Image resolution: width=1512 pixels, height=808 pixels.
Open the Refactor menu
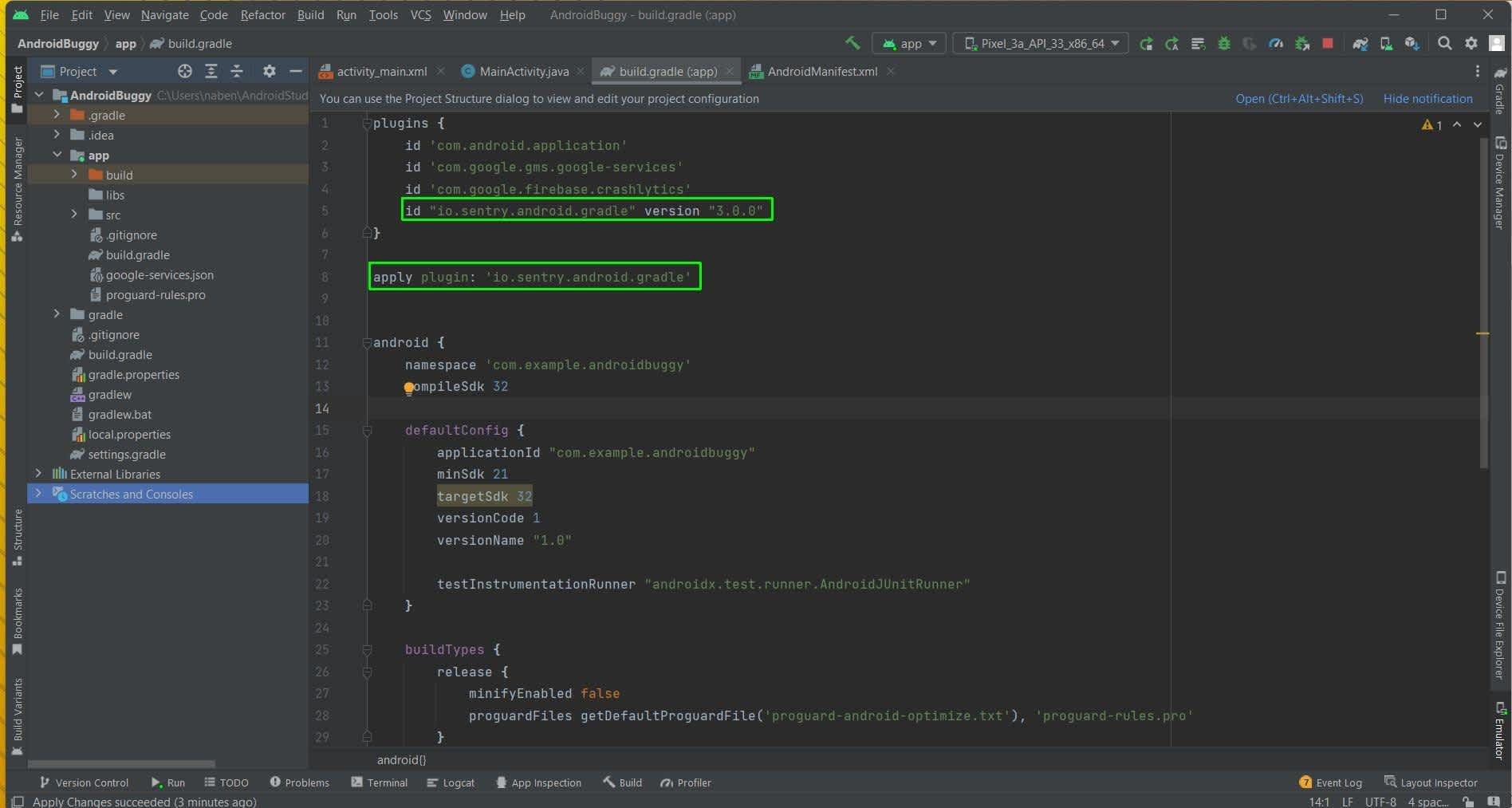click(262, 14)
